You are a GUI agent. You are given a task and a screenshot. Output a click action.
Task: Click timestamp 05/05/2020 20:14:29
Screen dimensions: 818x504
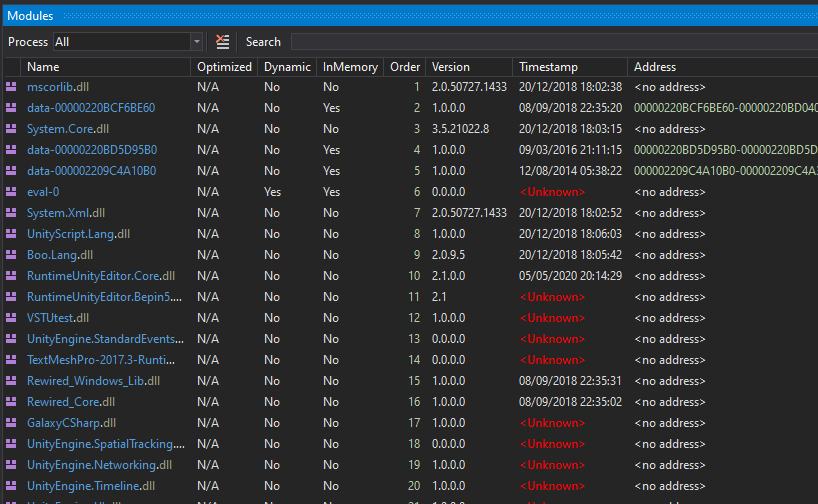point(570,275)
